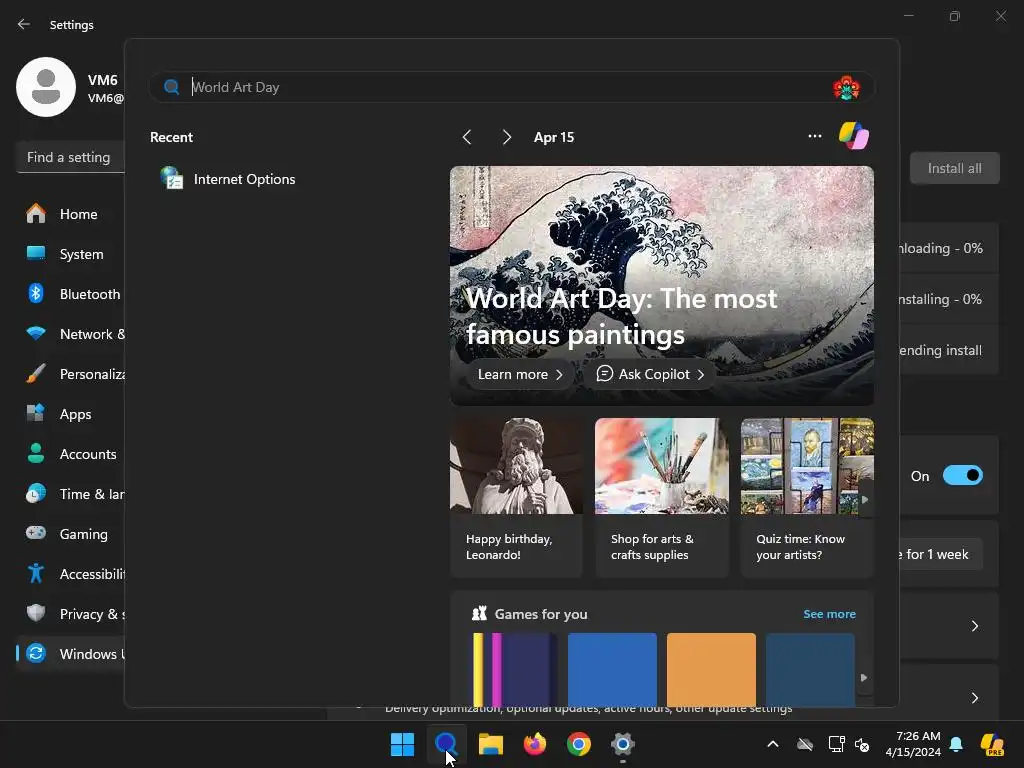Open the three-dot options menu
The image size is (1024, 768).
pos(814,136)
